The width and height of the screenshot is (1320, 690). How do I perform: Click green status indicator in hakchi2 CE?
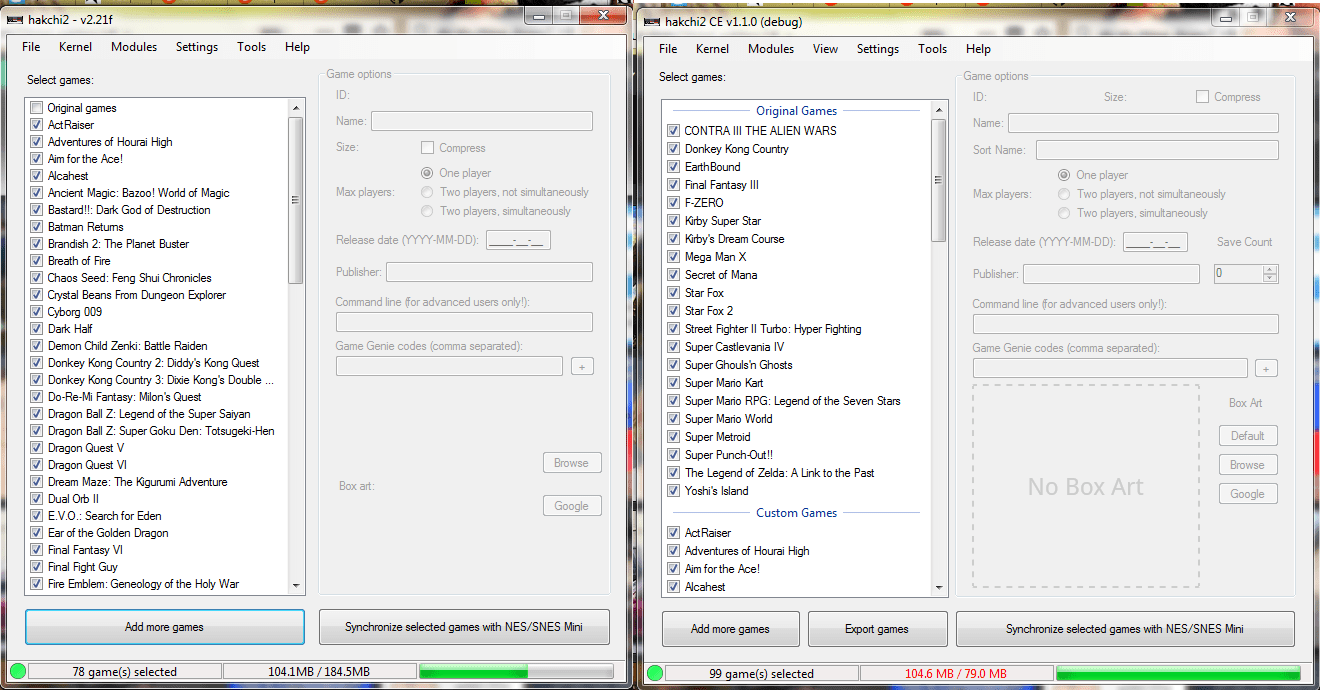click(654, 673)
